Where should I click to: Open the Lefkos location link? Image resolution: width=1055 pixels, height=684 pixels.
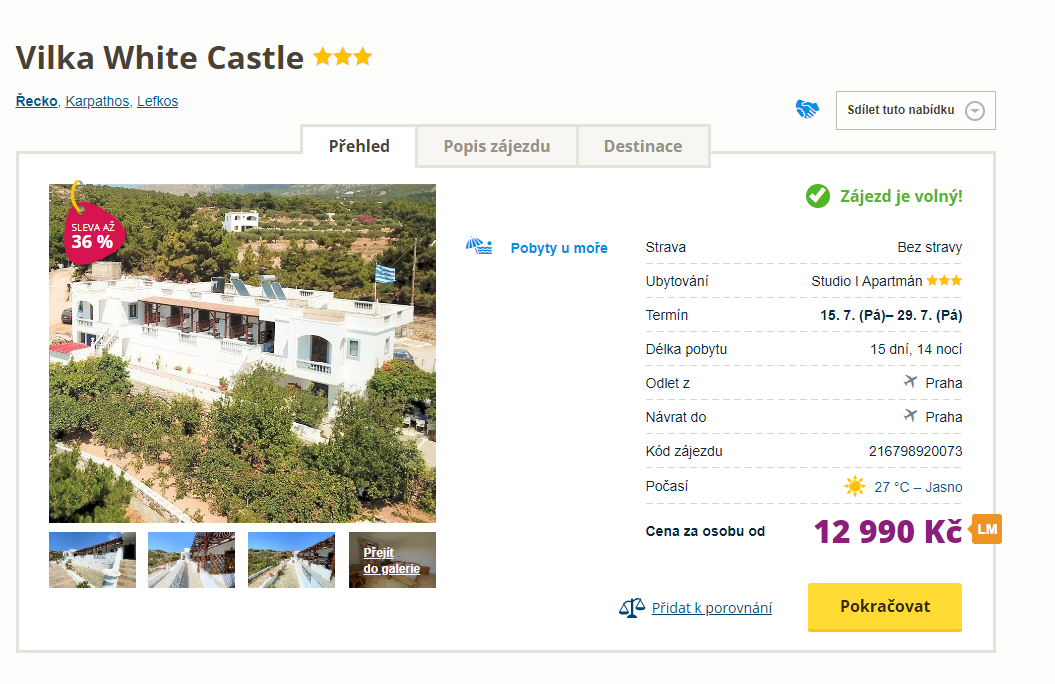click(x=157, y=101)
